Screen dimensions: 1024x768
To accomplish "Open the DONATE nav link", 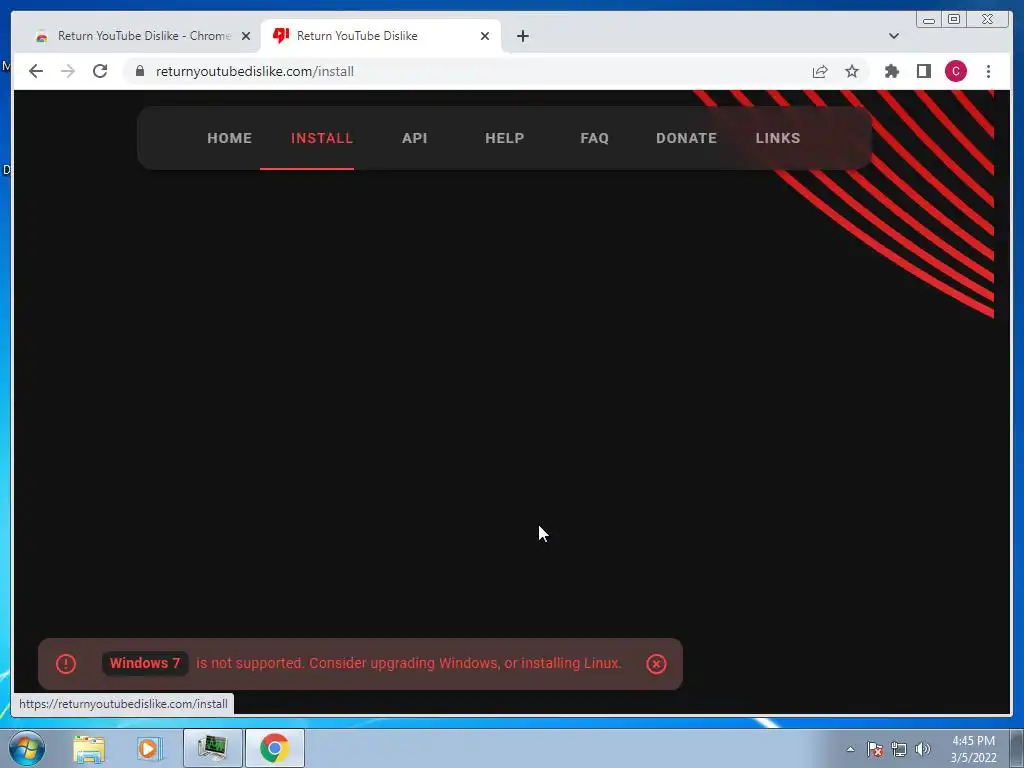I will pos(686,138).
